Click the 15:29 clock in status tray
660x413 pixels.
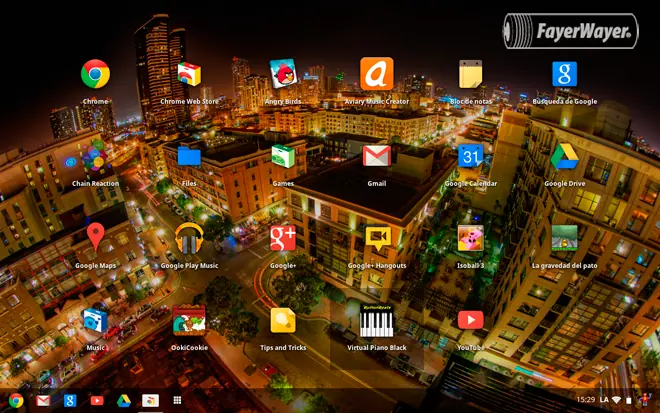(x=585, y=400)
